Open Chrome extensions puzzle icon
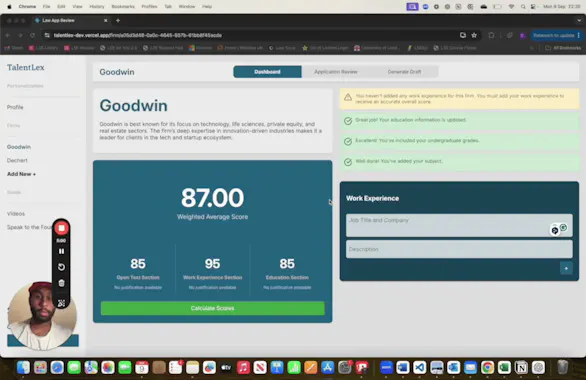Screen dimensions: 586x380 [491, 35]
